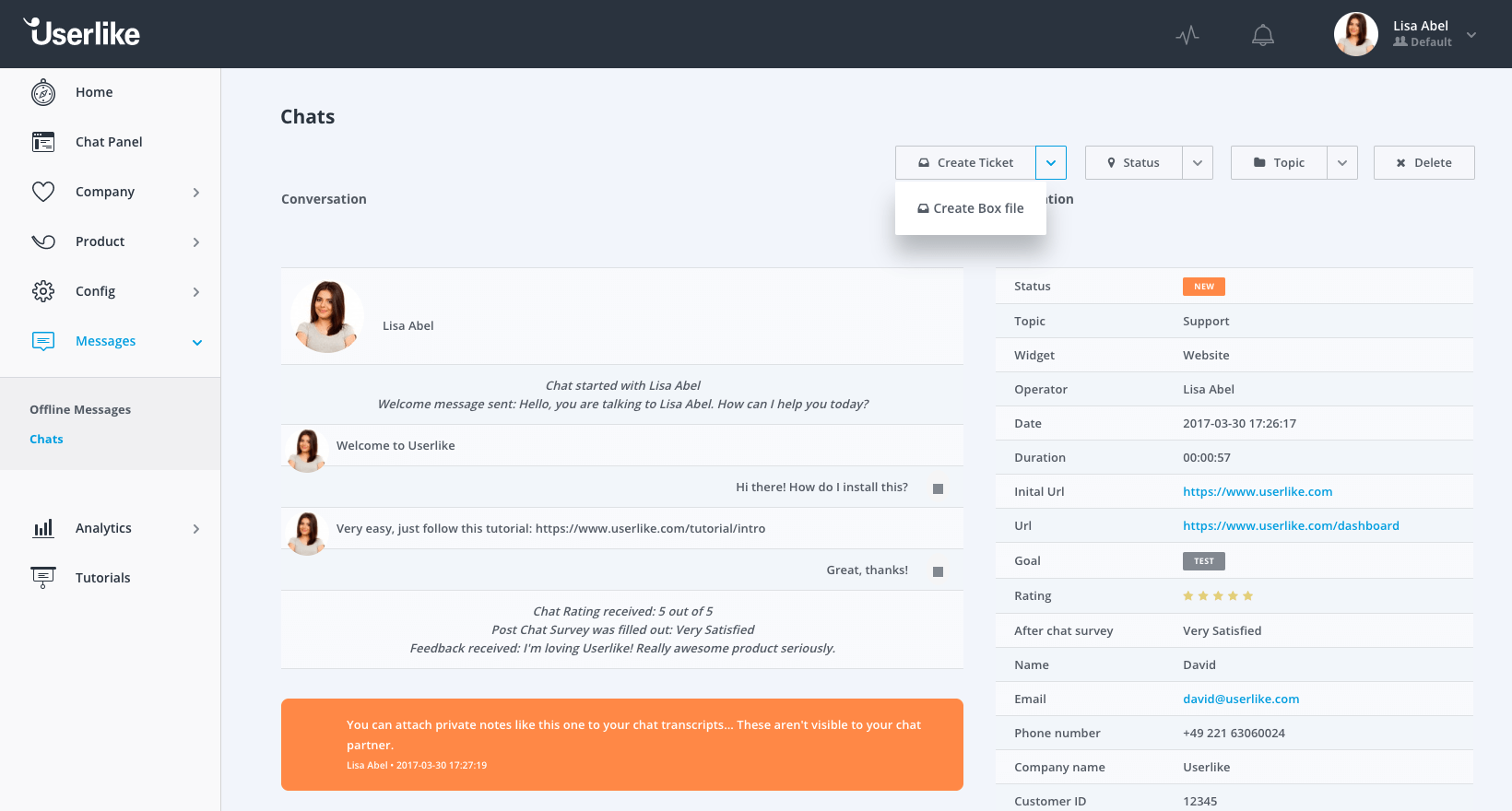
Task: Click the Delete button
Action: coord(1424,162)
